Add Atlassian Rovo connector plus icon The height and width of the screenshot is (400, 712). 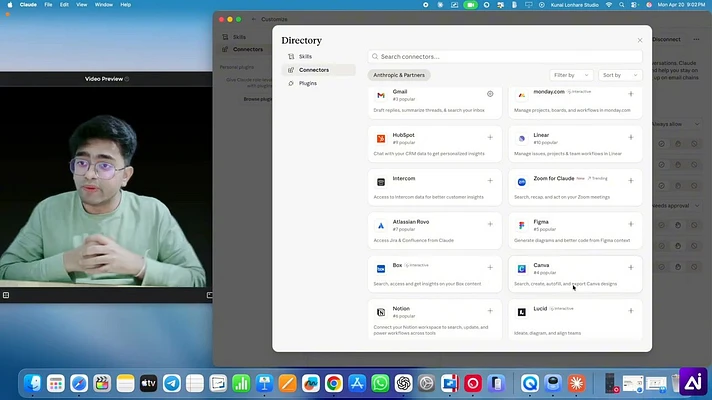point(490,224)
